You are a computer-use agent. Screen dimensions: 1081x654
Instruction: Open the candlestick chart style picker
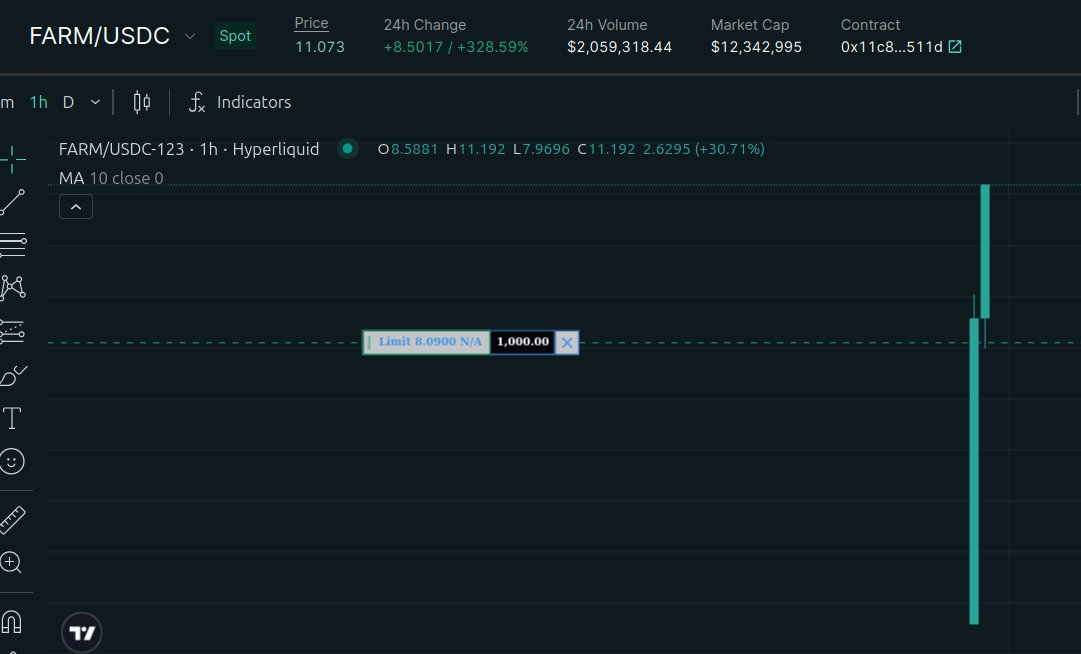click(x=141, y=102)
